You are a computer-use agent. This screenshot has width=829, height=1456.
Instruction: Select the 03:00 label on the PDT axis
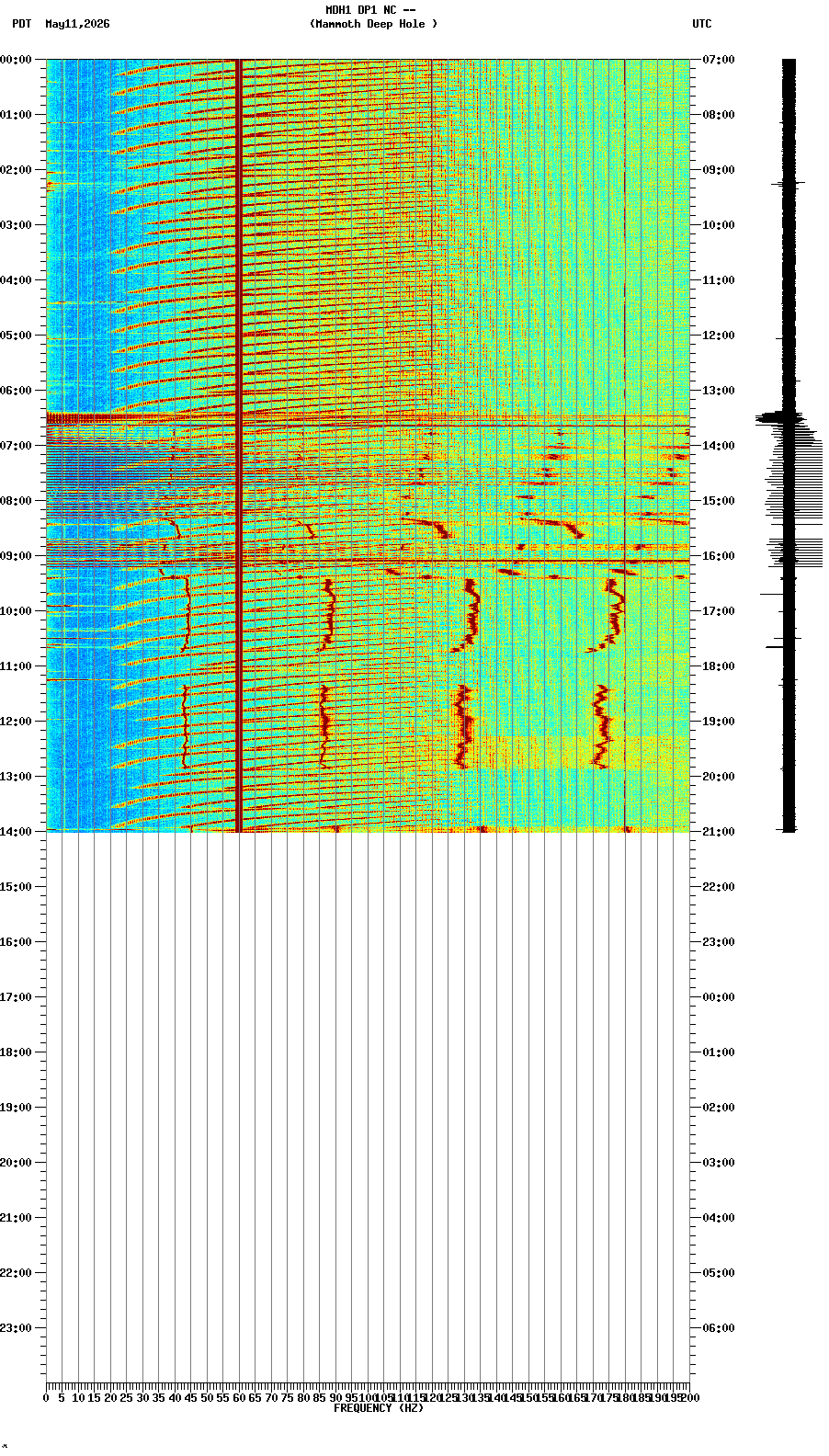point(16,225)
